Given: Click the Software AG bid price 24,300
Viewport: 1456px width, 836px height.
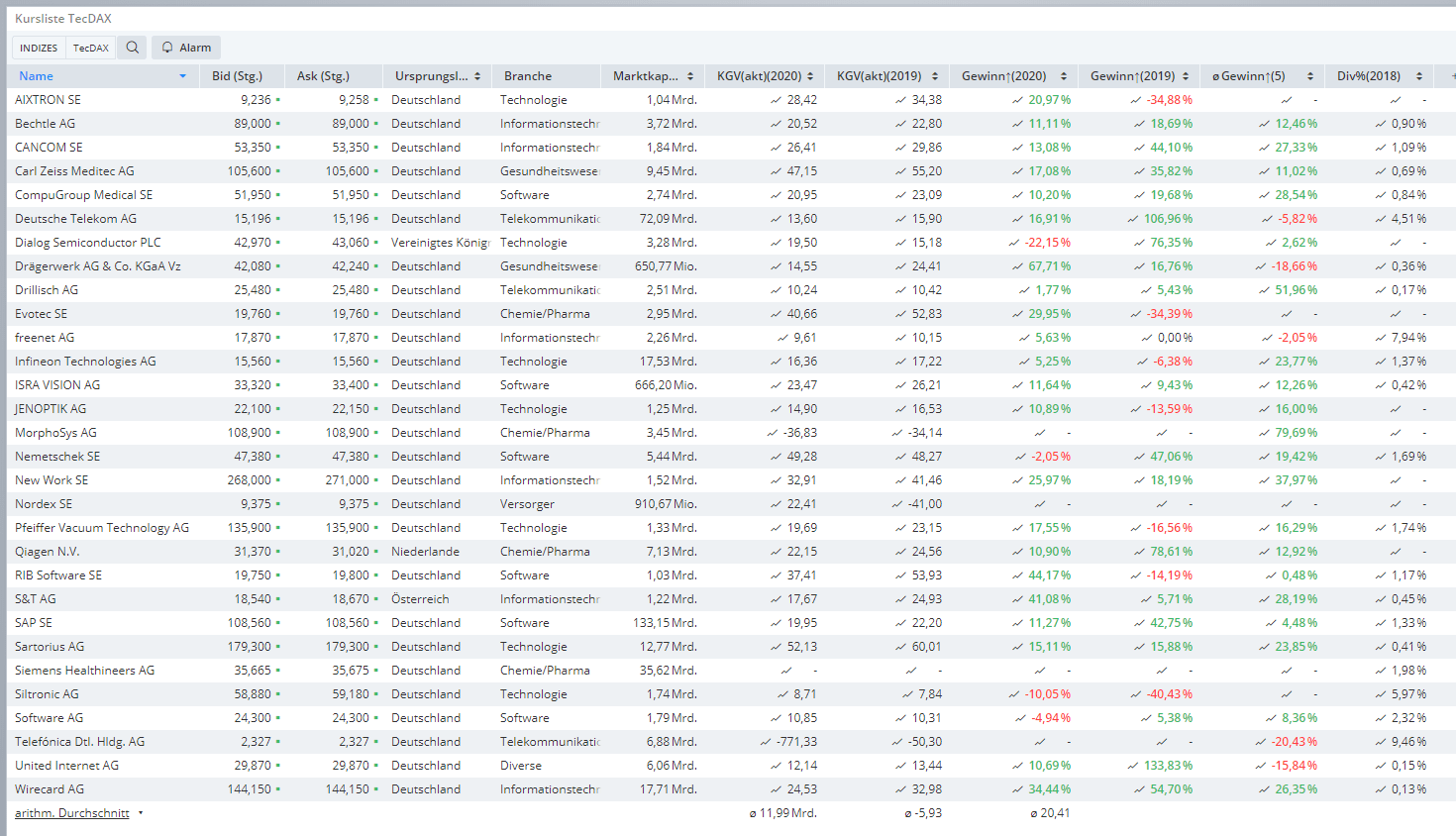Looking at the screenshot, I should click(253, 718).
